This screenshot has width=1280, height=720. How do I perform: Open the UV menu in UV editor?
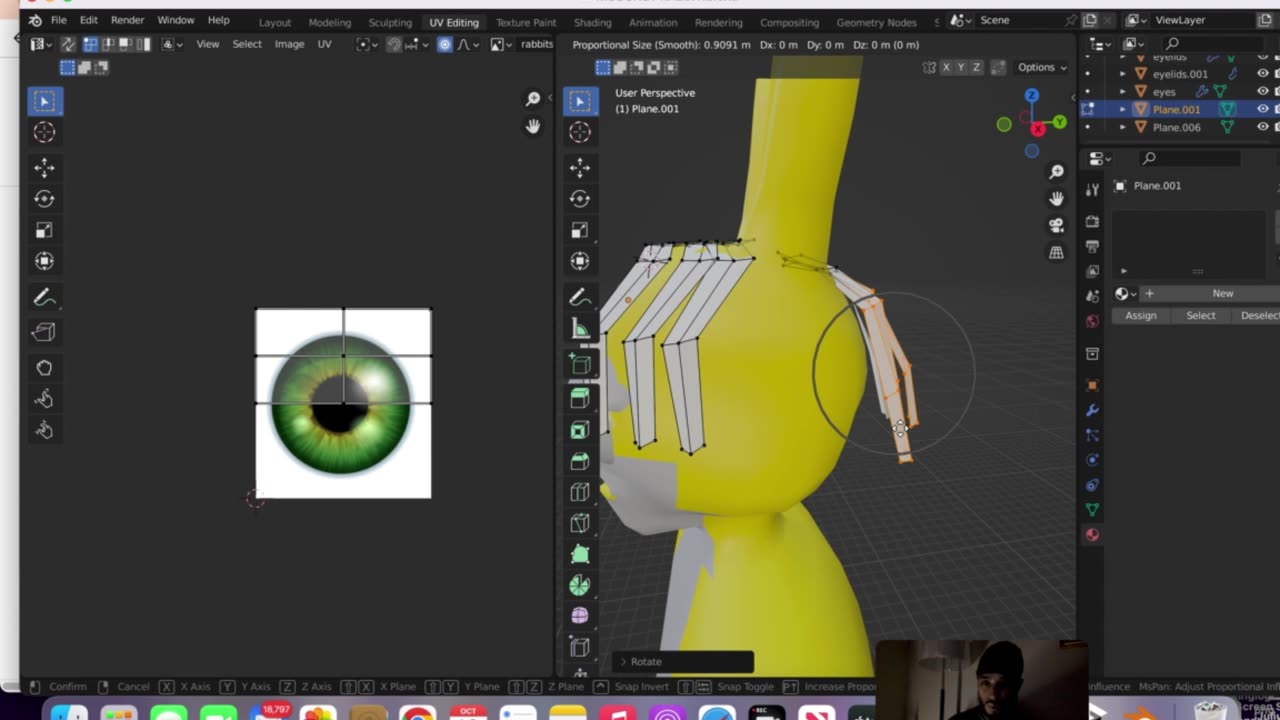tap(324, 44)
